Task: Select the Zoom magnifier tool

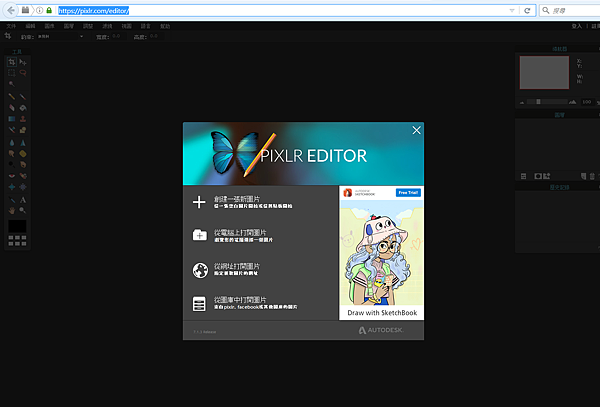Action: coord(23,210)
